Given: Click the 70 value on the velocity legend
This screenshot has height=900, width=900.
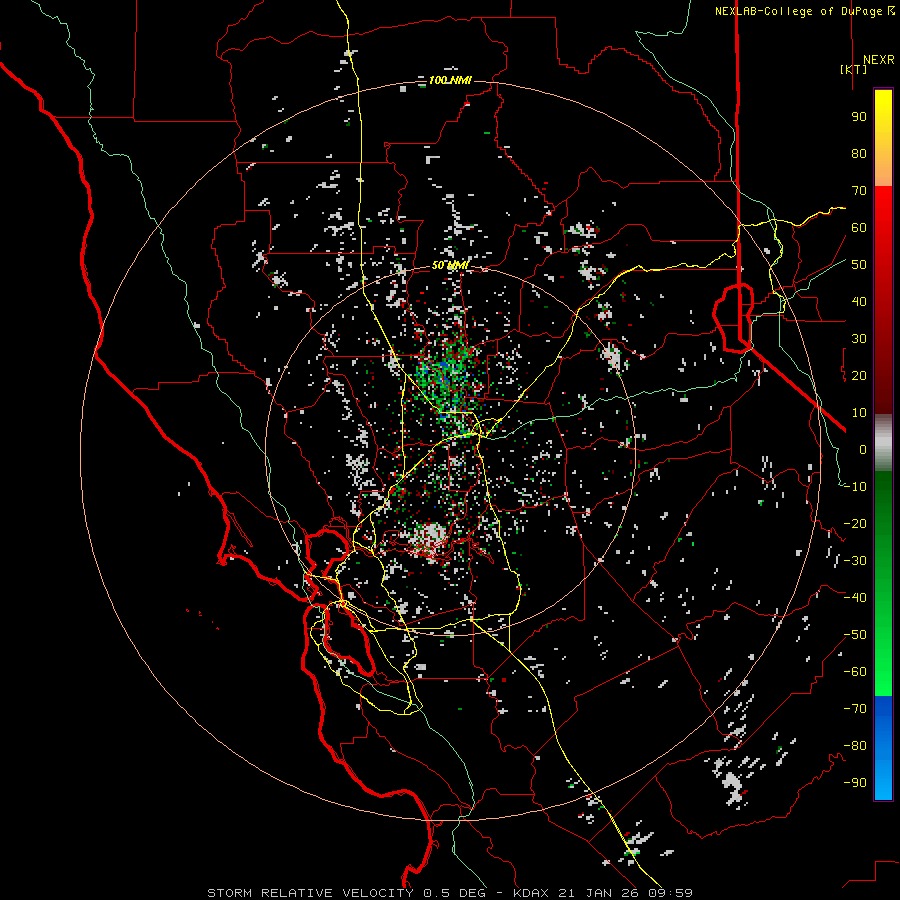Looking at the screenshot, I should tap(859, 191).
